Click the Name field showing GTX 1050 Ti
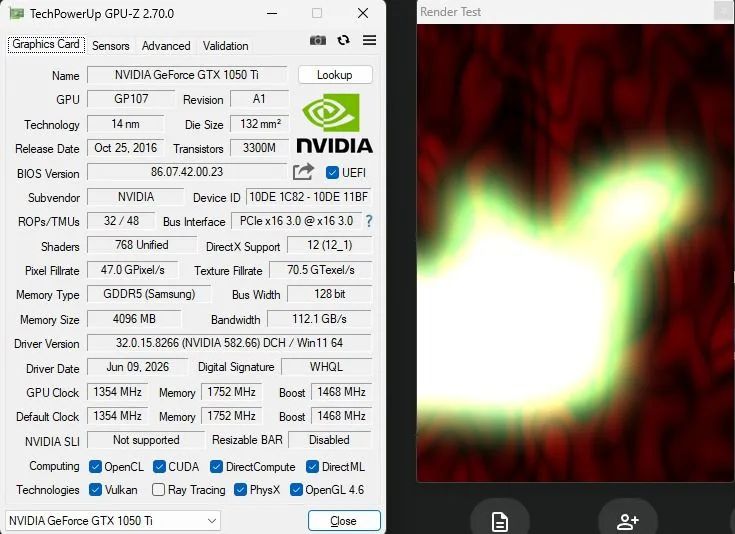This screenshot has width=735, height=534. (x=187, y=75)
